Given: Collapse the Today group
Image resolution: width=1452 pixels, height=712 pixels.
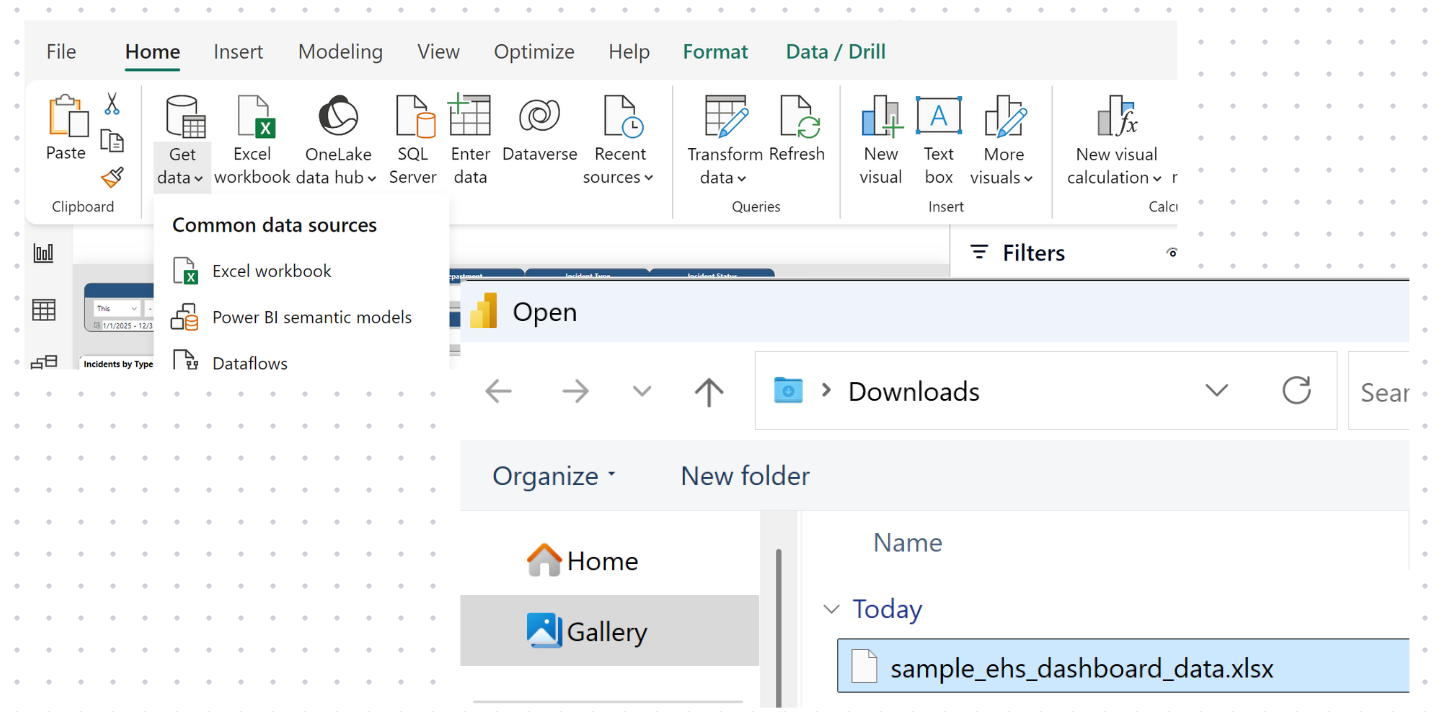Looking at the screenshot, I should tap(831, 609).
